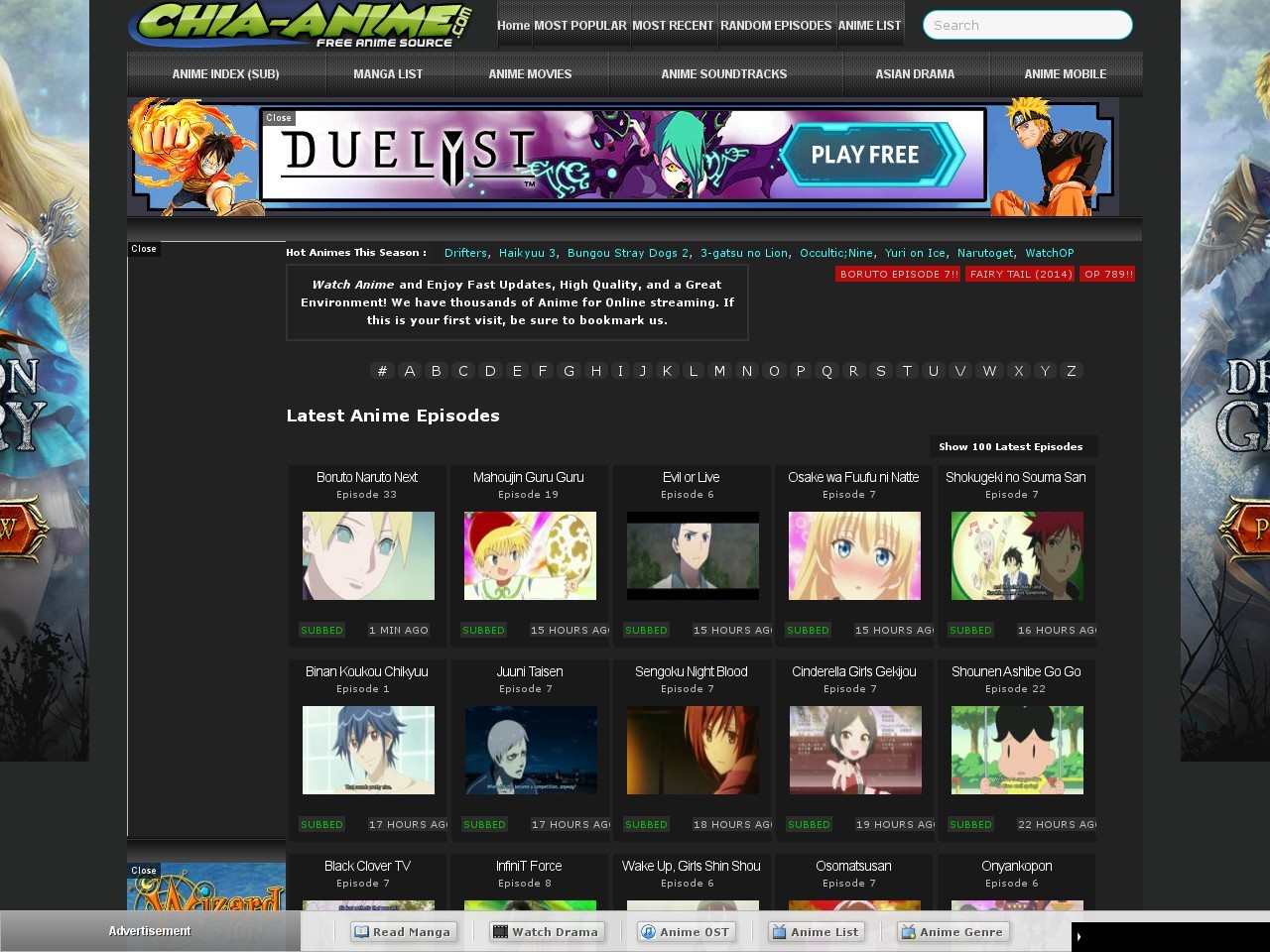Open the Narutoget link
The height and width of the screenshot is (952, 1270).
(x=985, y=253)
